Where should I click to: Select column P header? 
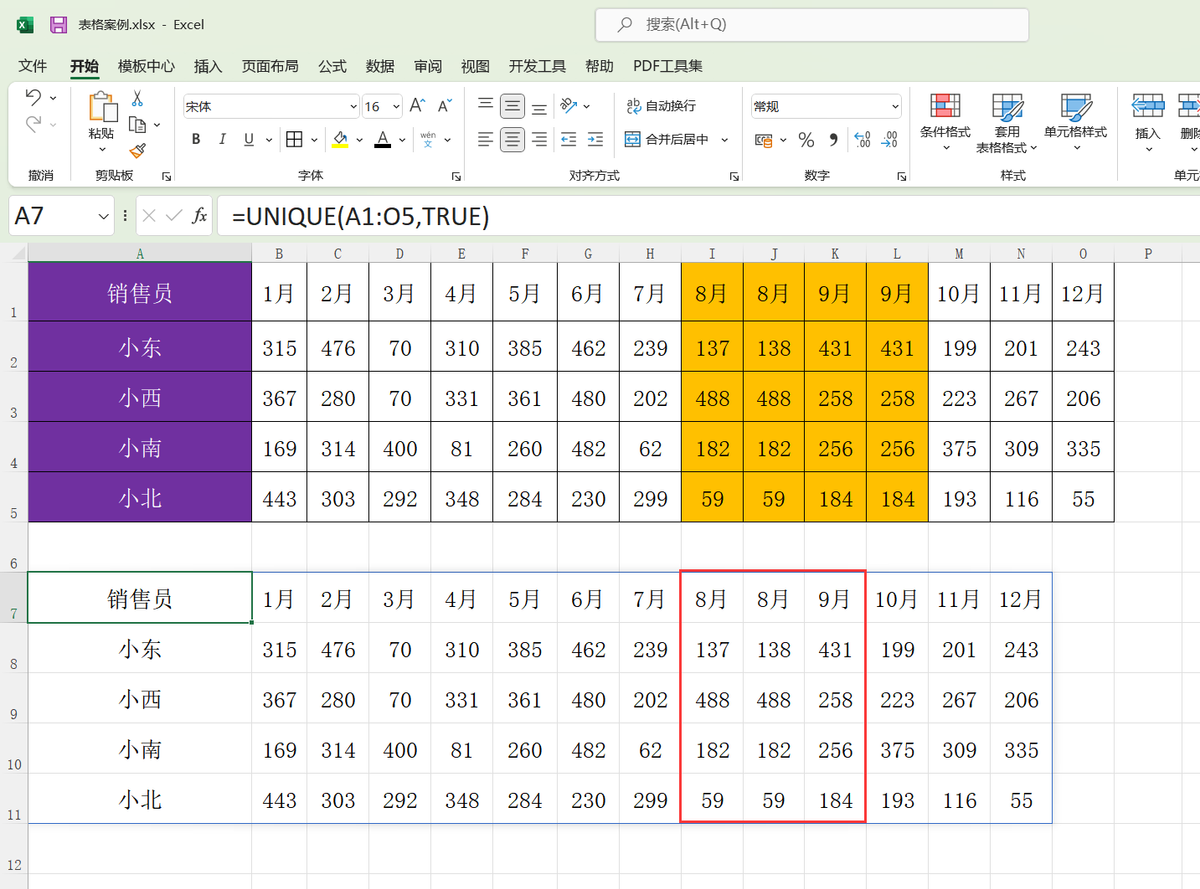click(x=1147, y=254)
